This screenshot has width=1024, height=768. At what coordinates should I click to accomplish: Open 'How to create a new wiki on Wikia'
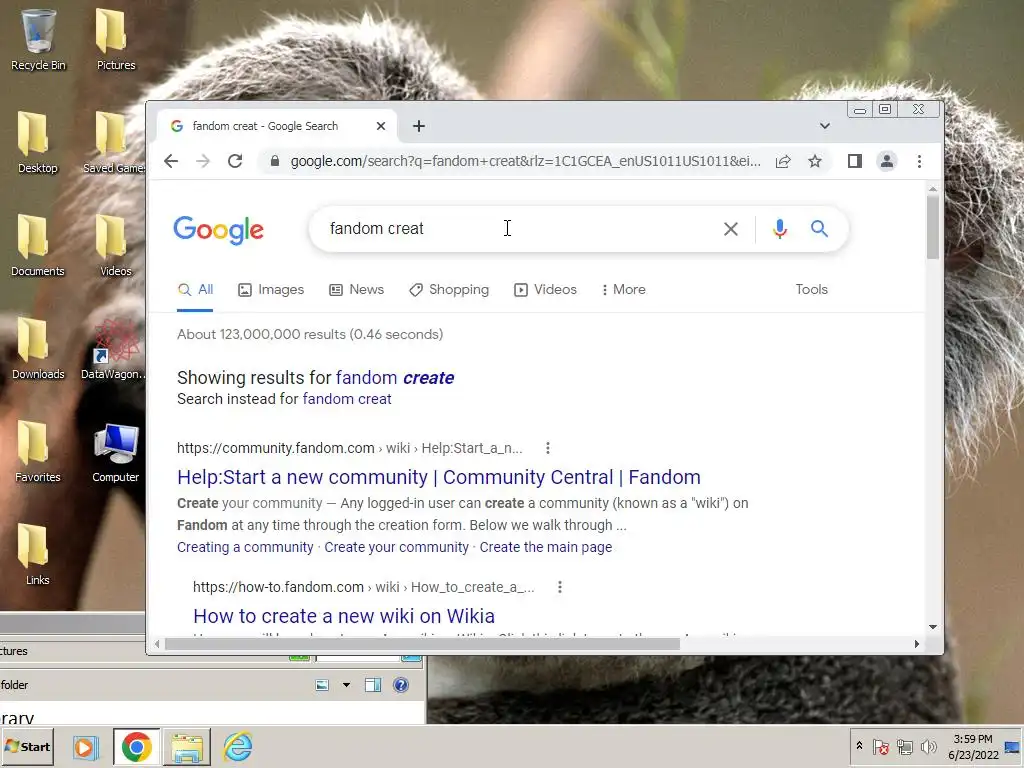coord(344,616)
